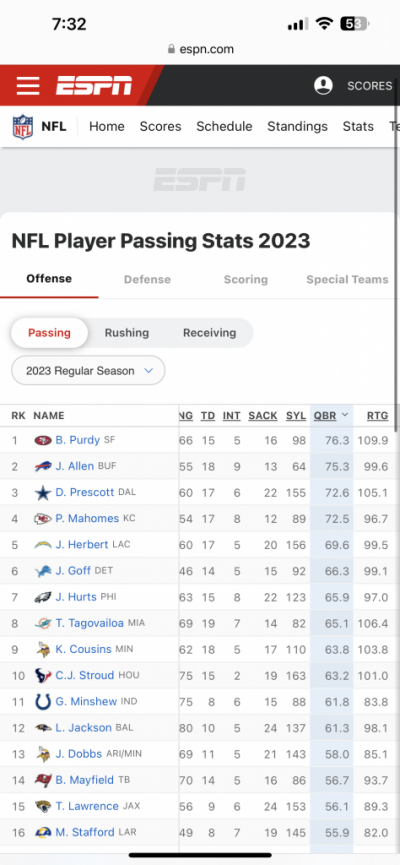Tap the NFL shield logo
The height and width of the screenshot is (865, 400).
[23, 126]
